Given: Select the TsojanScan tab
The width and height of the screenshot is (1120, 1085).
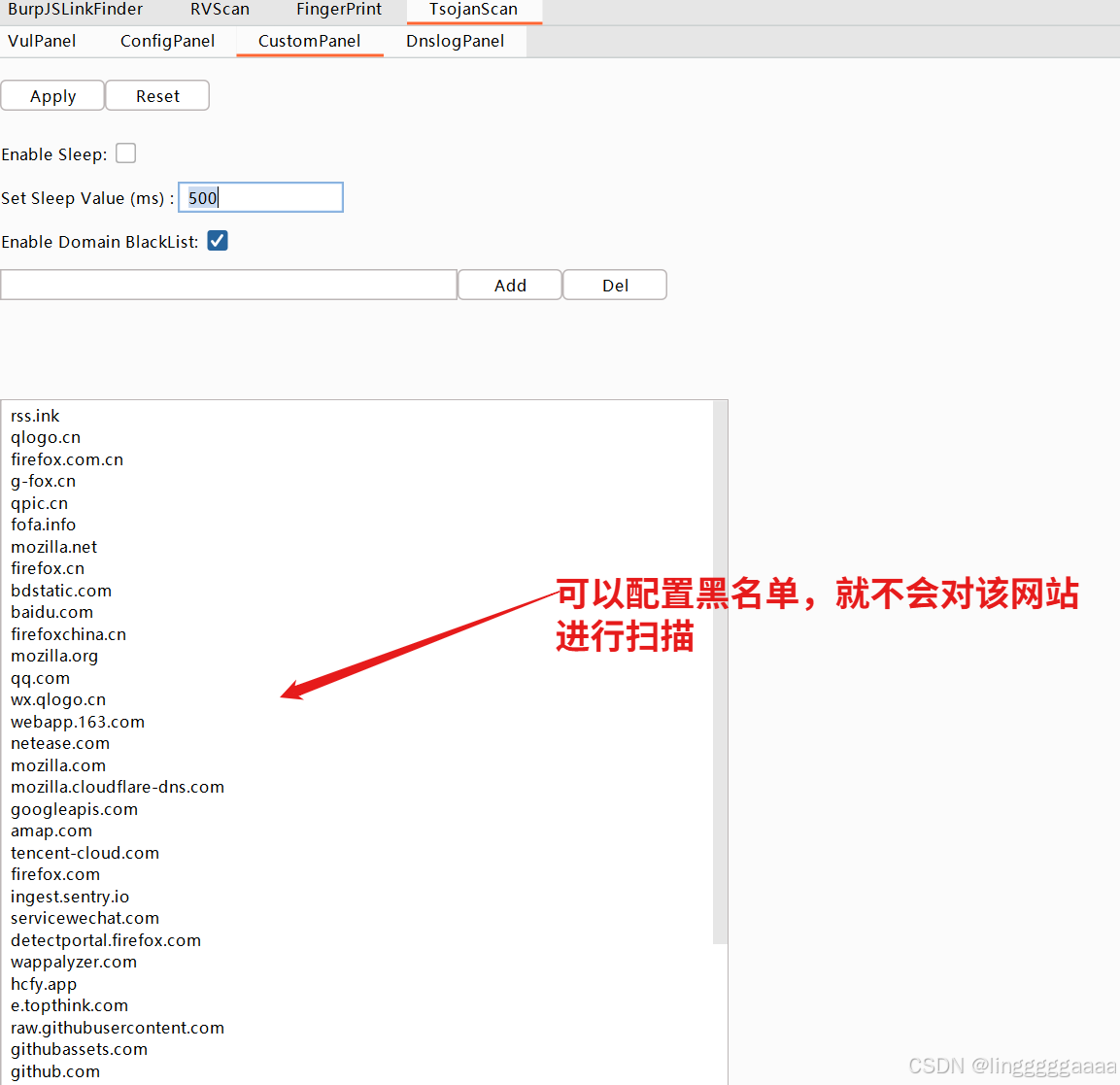Looking at the screenshot, I should pos(474,11).
